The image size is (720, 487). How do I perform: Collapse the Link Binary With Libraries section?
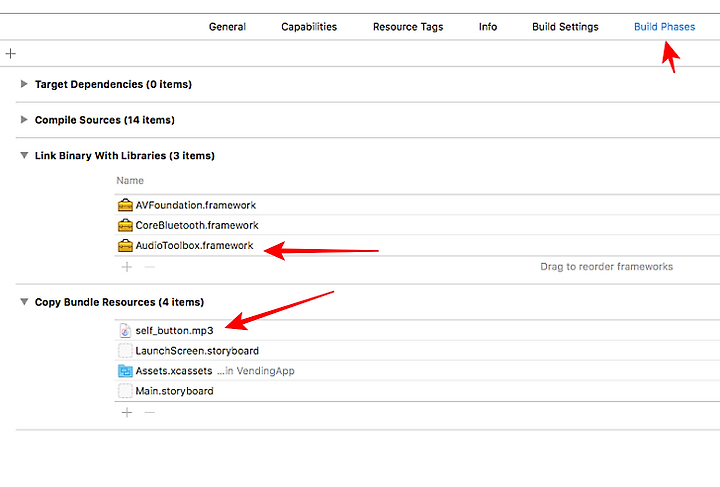tap(24, 155)
